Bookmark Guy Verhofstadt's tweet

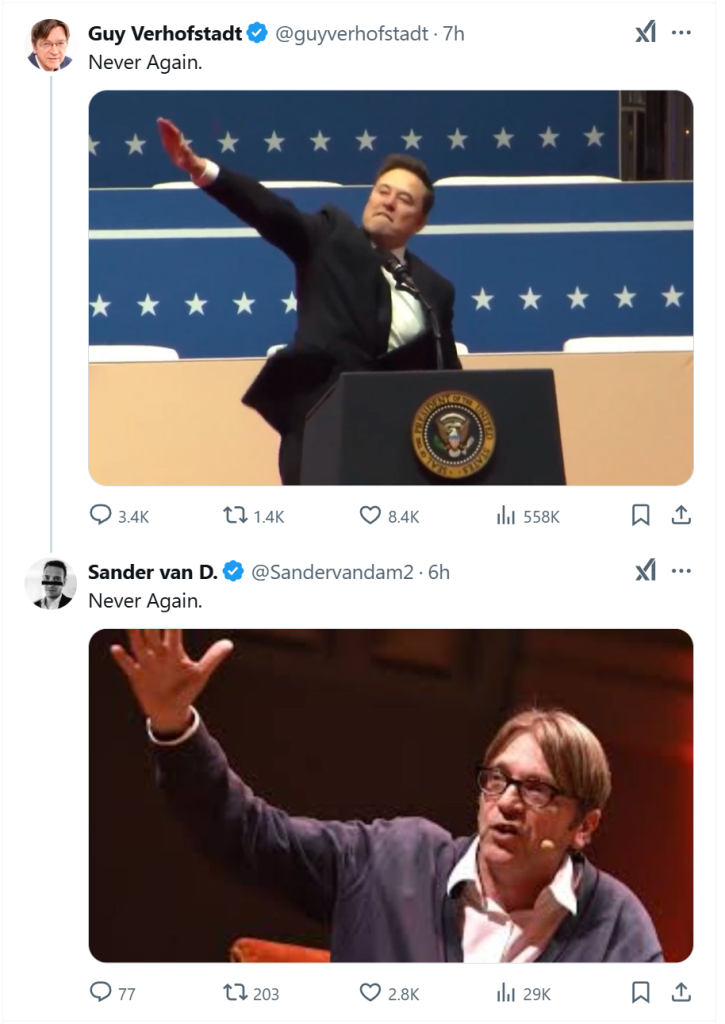tap(641, 515)
